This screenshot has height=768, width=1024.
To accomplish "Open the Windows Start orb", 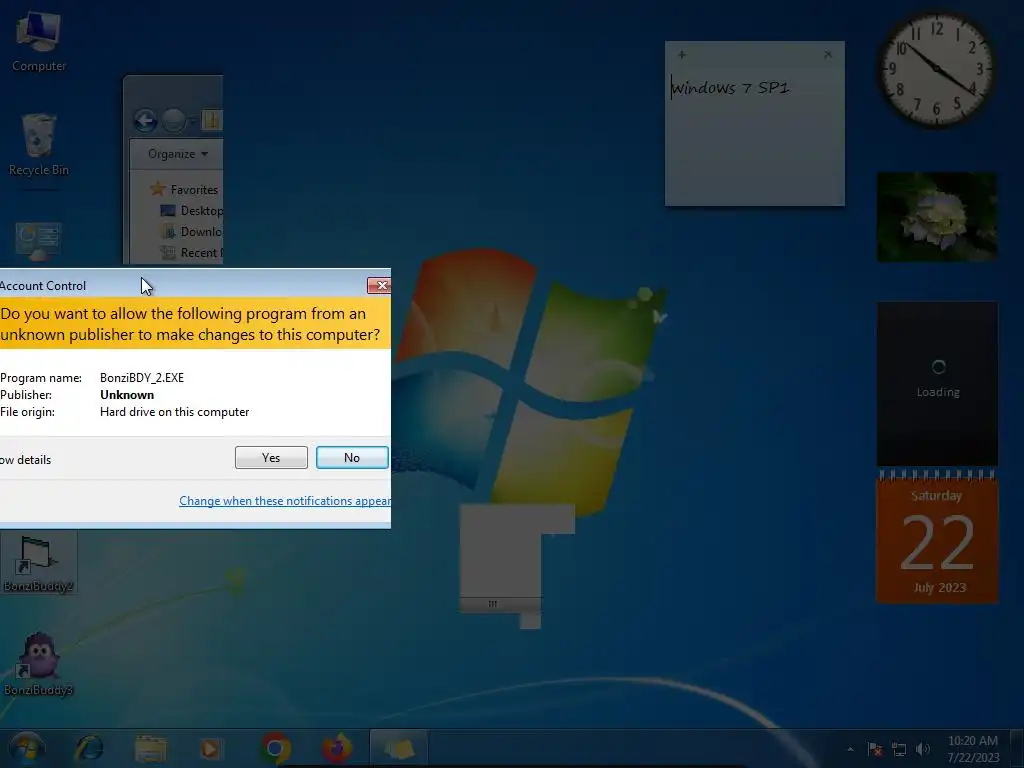I will tap(27, 748).
